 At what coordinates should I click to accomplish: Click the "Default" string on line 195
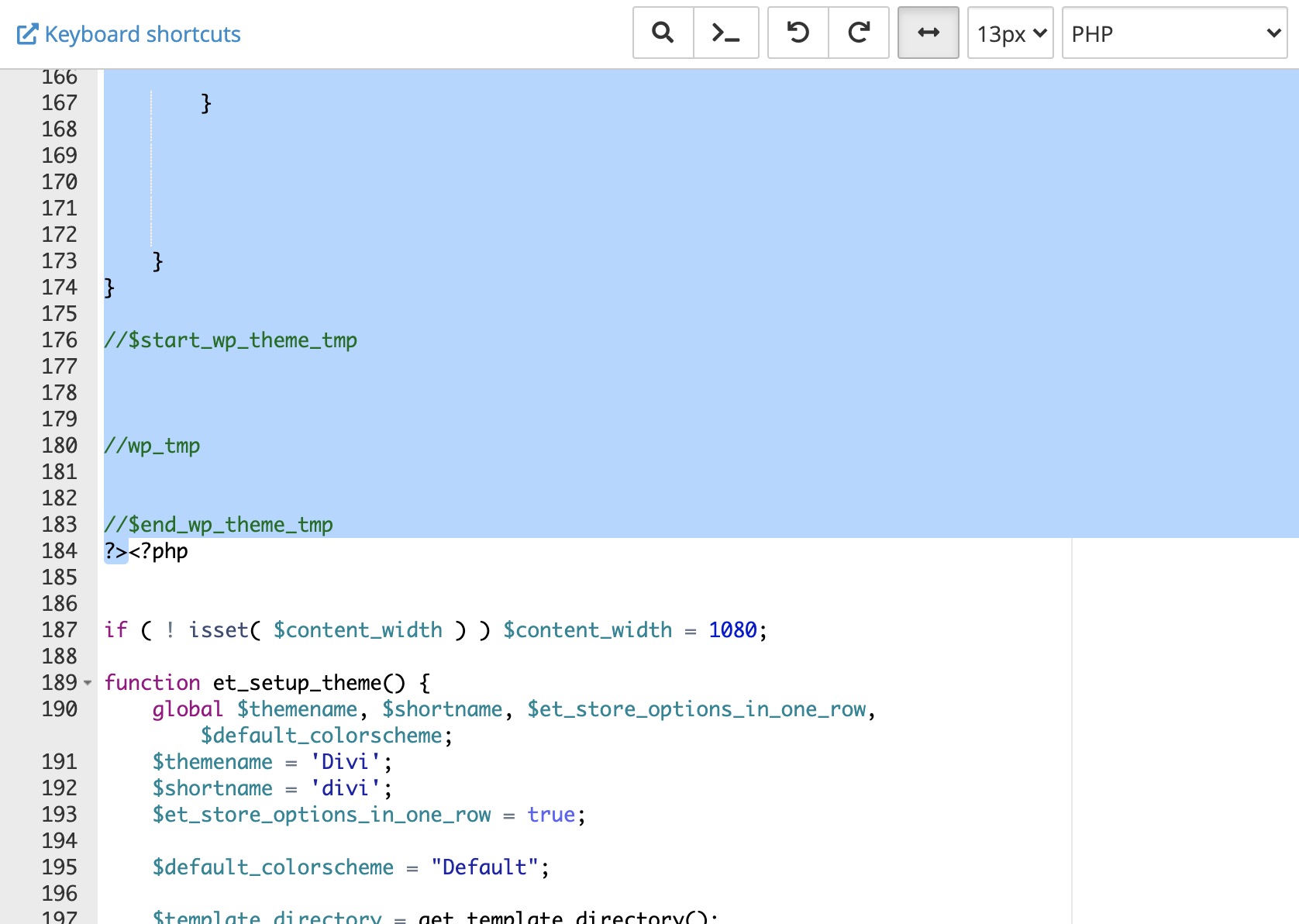tap(485, 867)
